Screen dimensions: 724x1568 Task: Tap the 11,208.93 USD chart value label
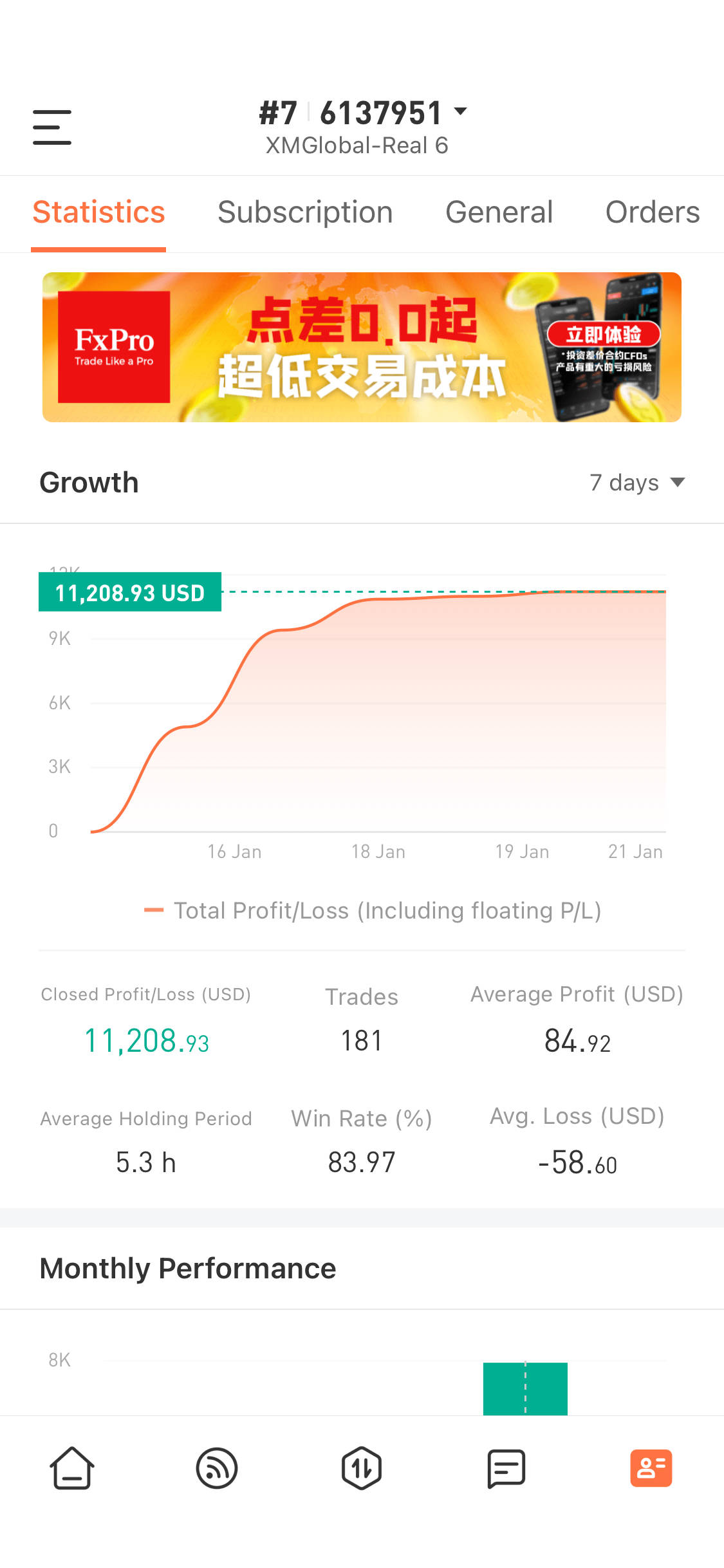(x=130, y=592)
